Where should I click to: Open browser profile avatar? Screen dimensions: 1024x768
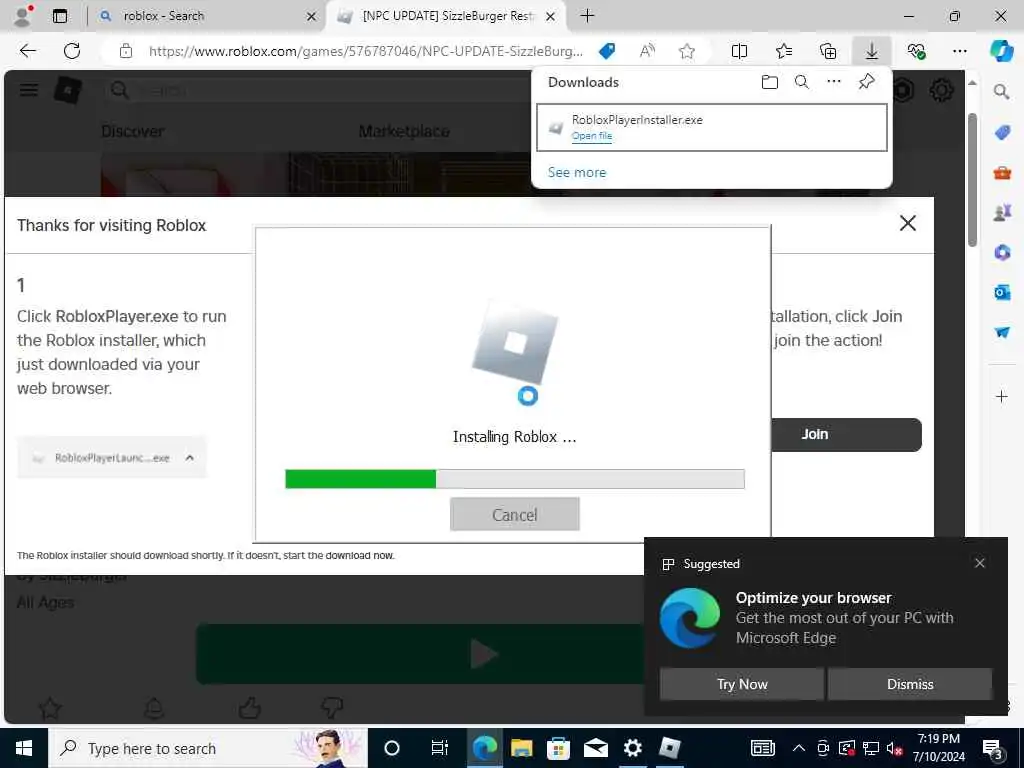[23, 16]
